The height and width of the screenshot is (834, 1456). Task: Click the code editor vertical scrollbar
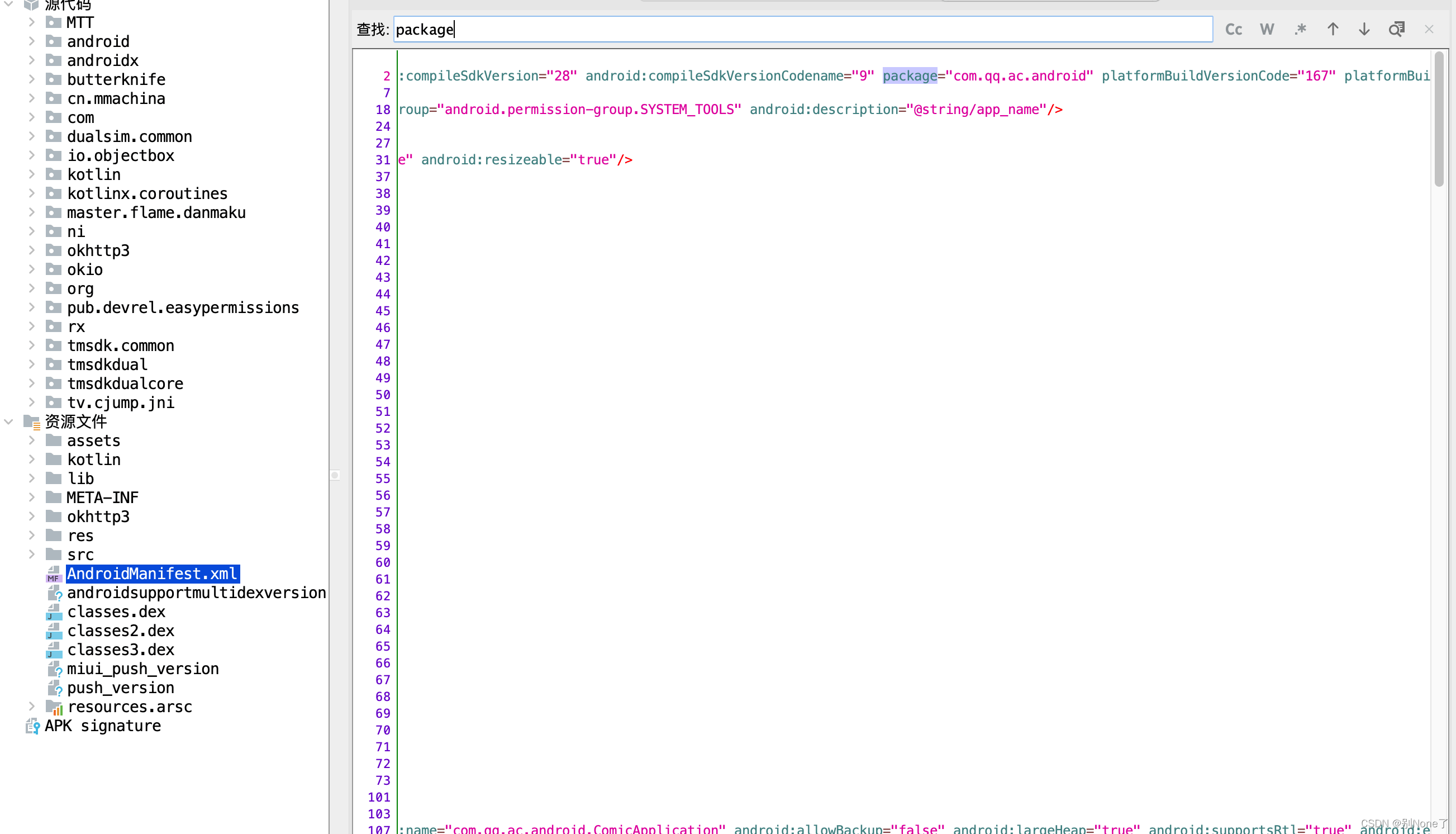(1438, 120)
